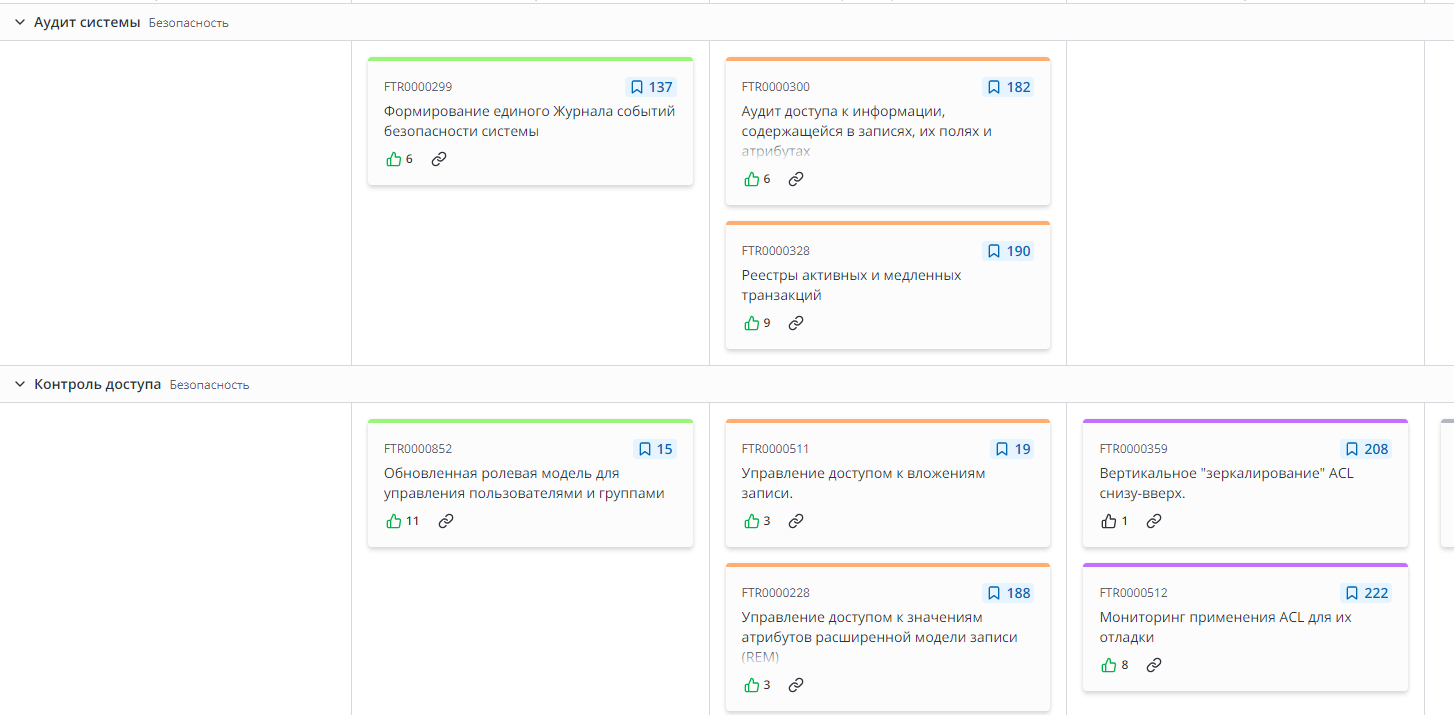Click feature ID FTR0000228

[776, 593]
